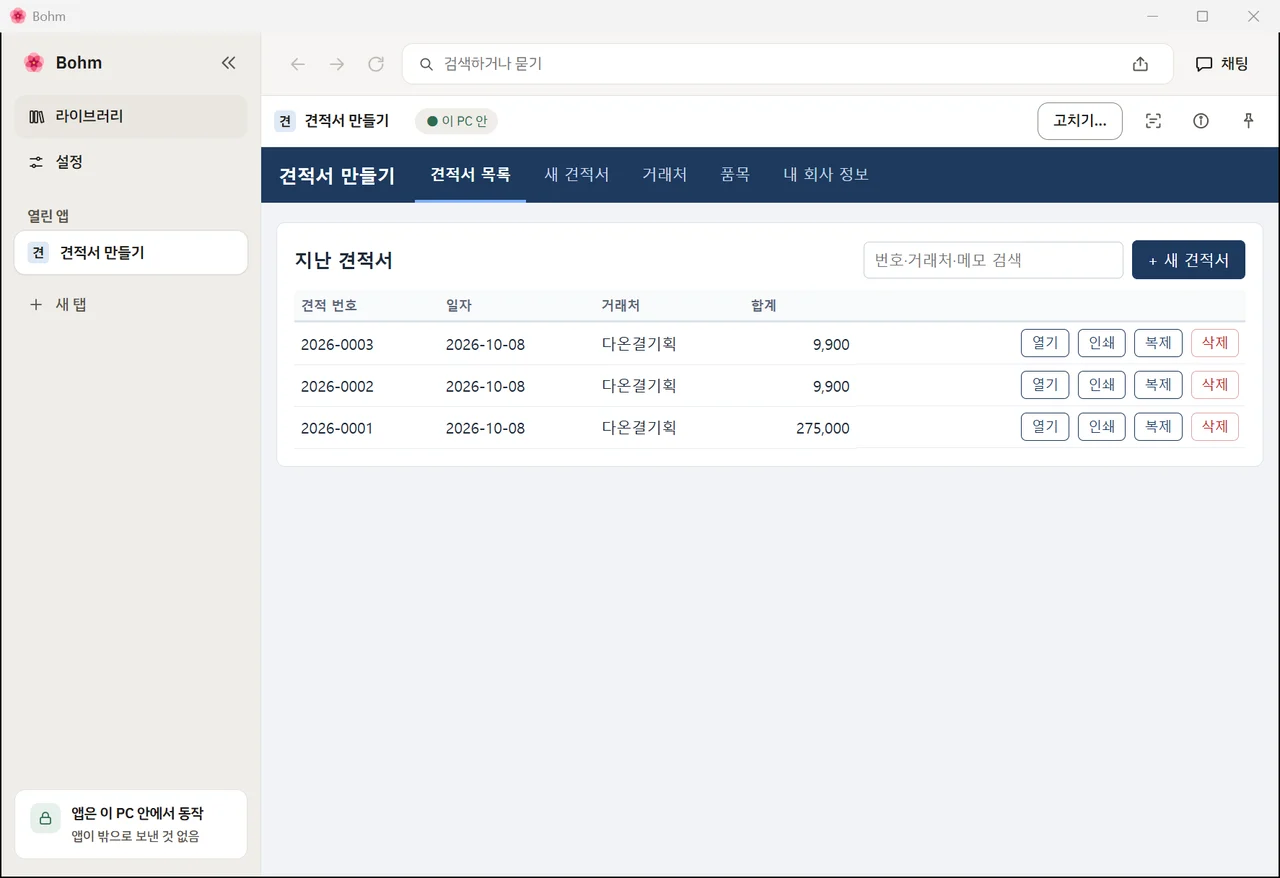Screen dimensions: 1280x878
Task: Switch to the 내 회사 정보 tab
Action: [826, 175]
